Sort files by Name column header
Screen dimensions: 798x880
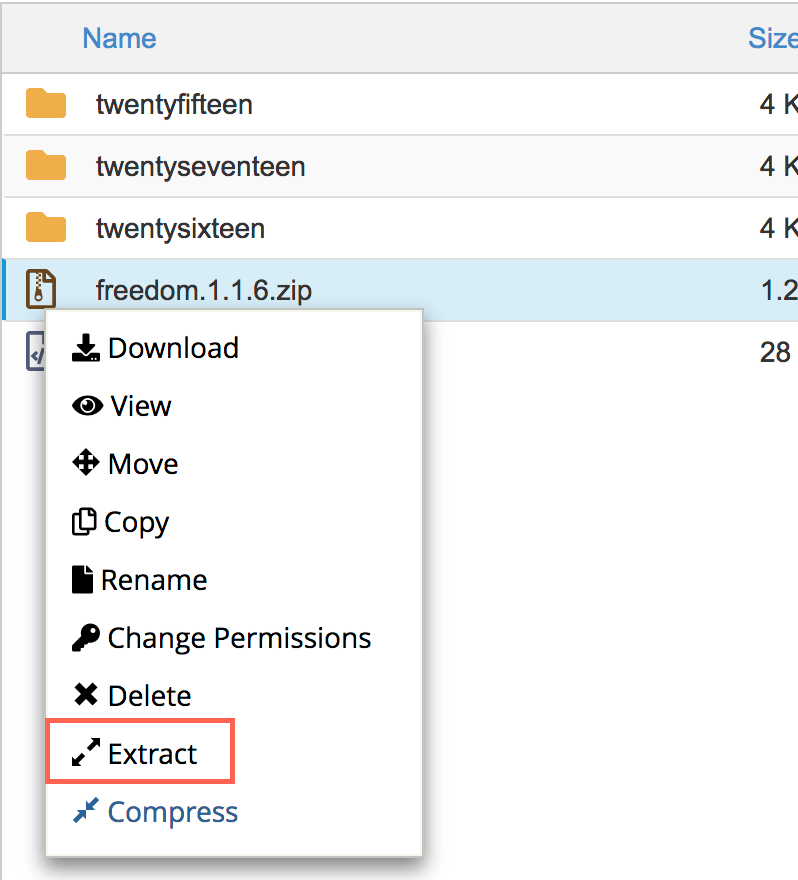pyautogui.click(x=119, y=39)
